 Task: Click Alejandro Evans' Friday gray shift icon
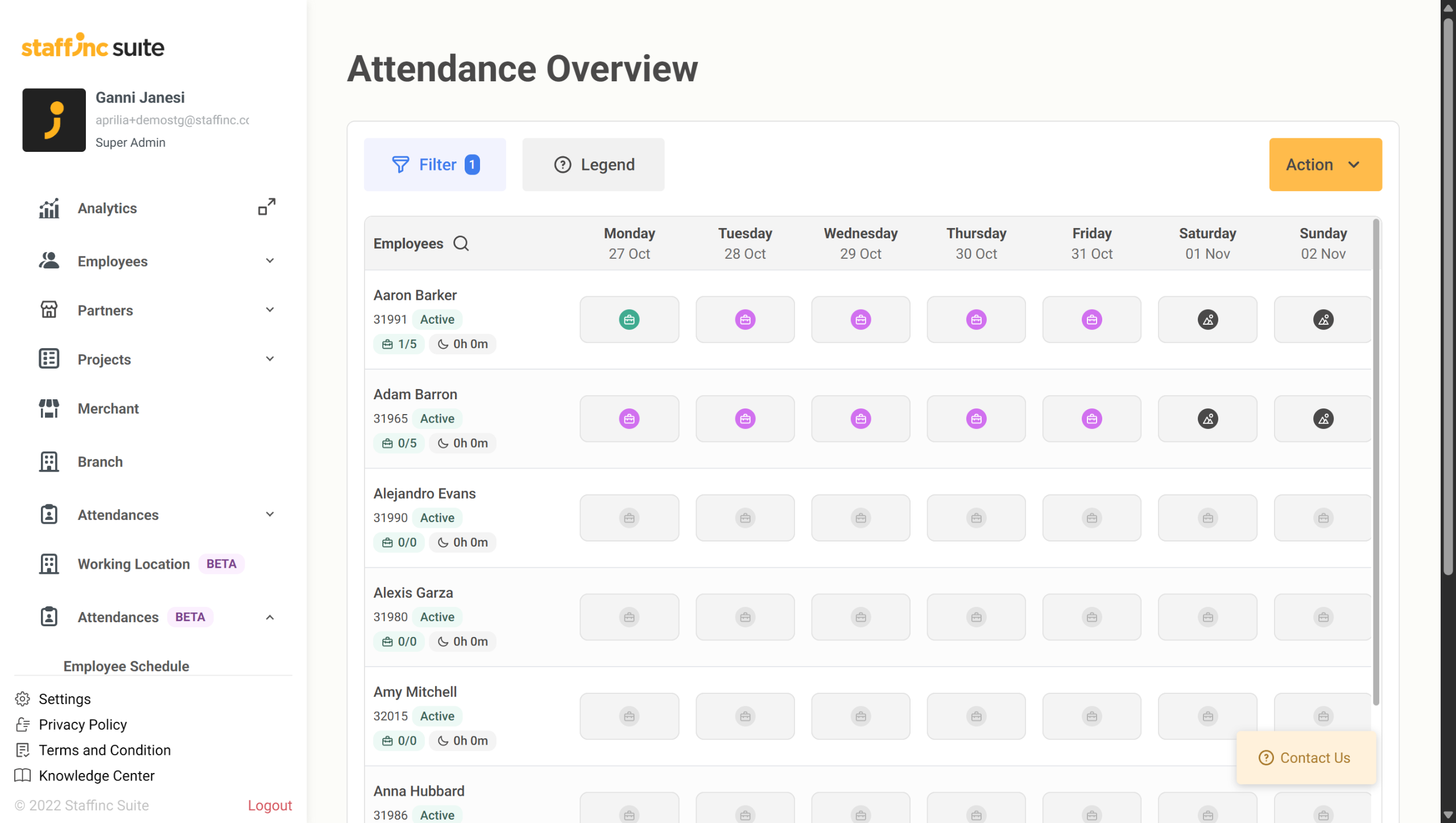click(1091, 518)
